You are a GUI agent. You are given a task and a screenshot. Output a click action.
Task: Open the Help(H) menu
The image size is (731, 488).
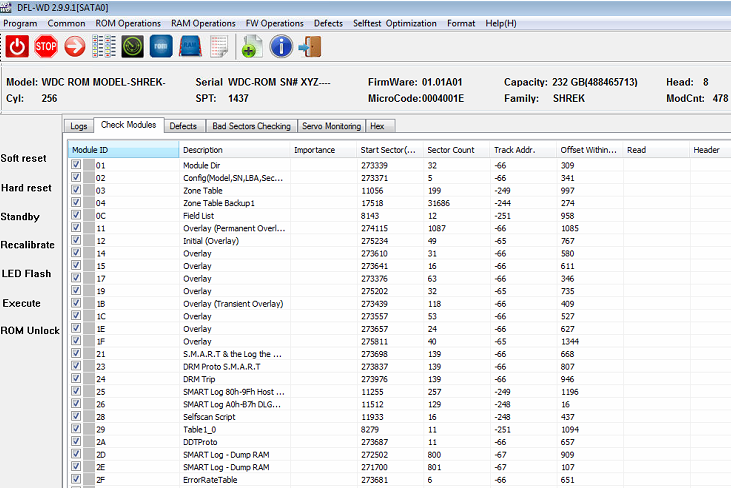[x=501, y=23]
